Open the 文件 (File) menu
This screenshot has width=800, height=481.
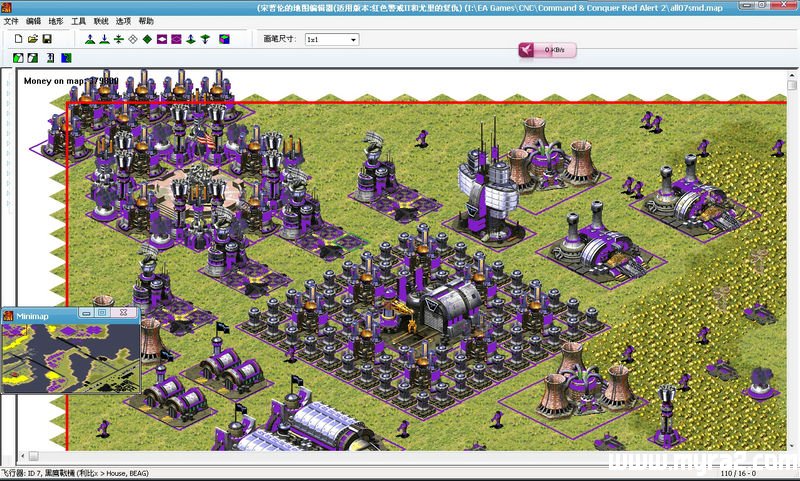[11, 21]
